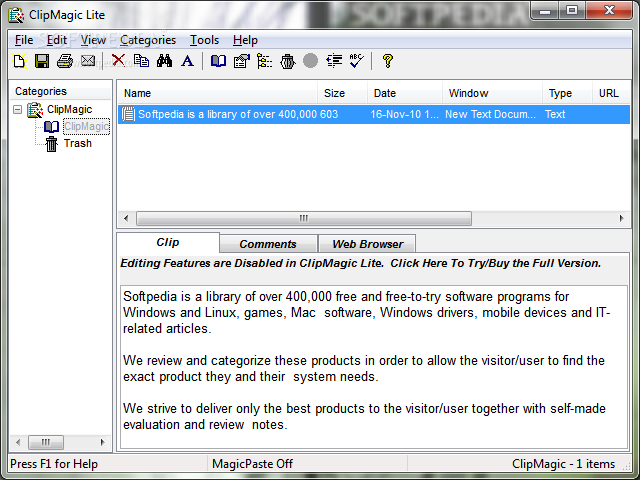Click the ClipMagic Lite title bar icon

pyautogui.click(x=16, y=15)
